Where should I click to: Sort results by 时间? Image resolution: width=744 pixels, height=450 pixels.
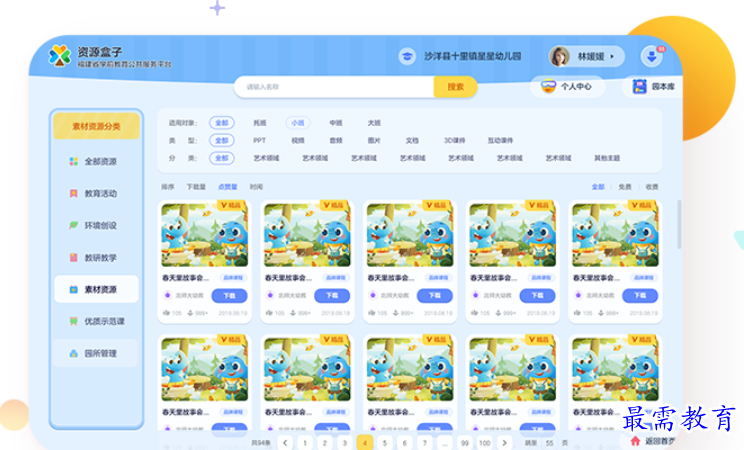(x=256, y=187)
